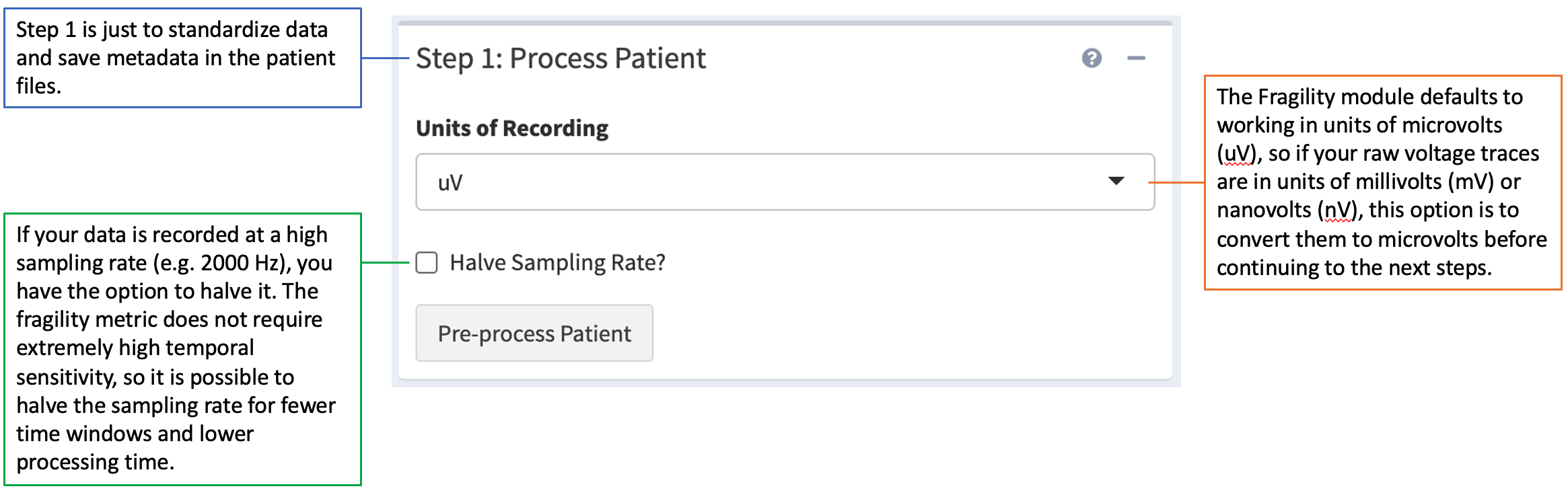
Task: Select the blue note about standardizing data
Action: coord(182,58)
